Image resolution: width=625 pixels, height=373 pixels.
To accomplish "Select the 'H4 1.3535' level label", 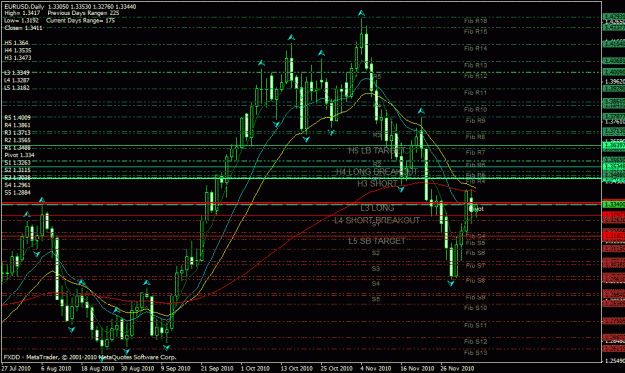I will pyautogui.click(x=18, y=50).
